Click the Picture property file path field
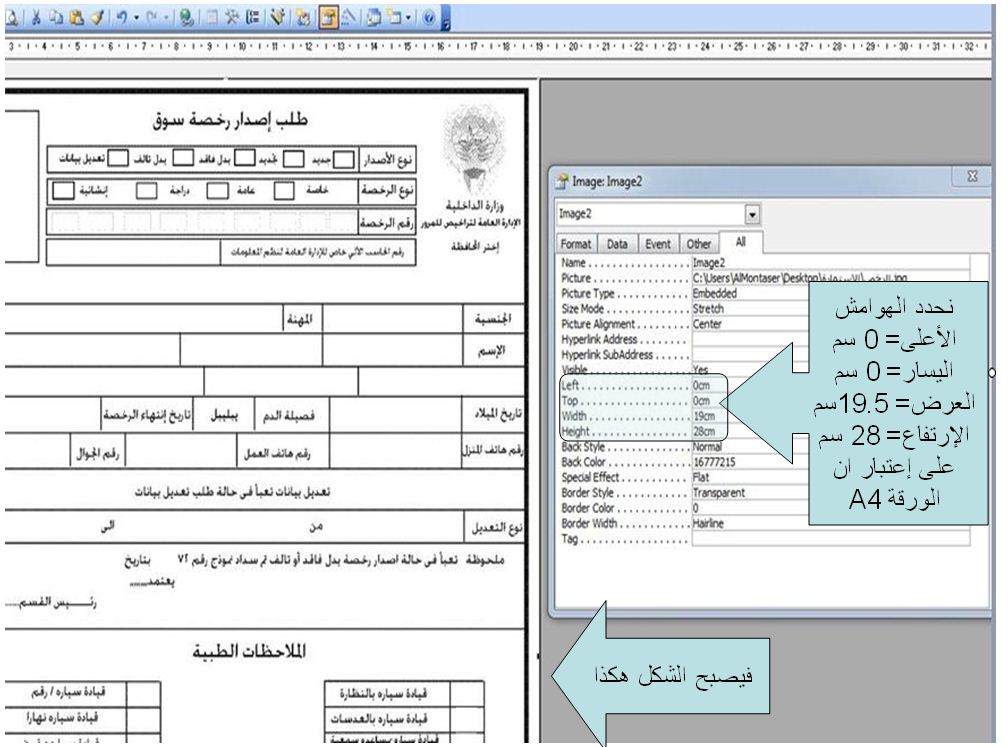The height and width of the screenshot is (747, 1008). (830, 278)
